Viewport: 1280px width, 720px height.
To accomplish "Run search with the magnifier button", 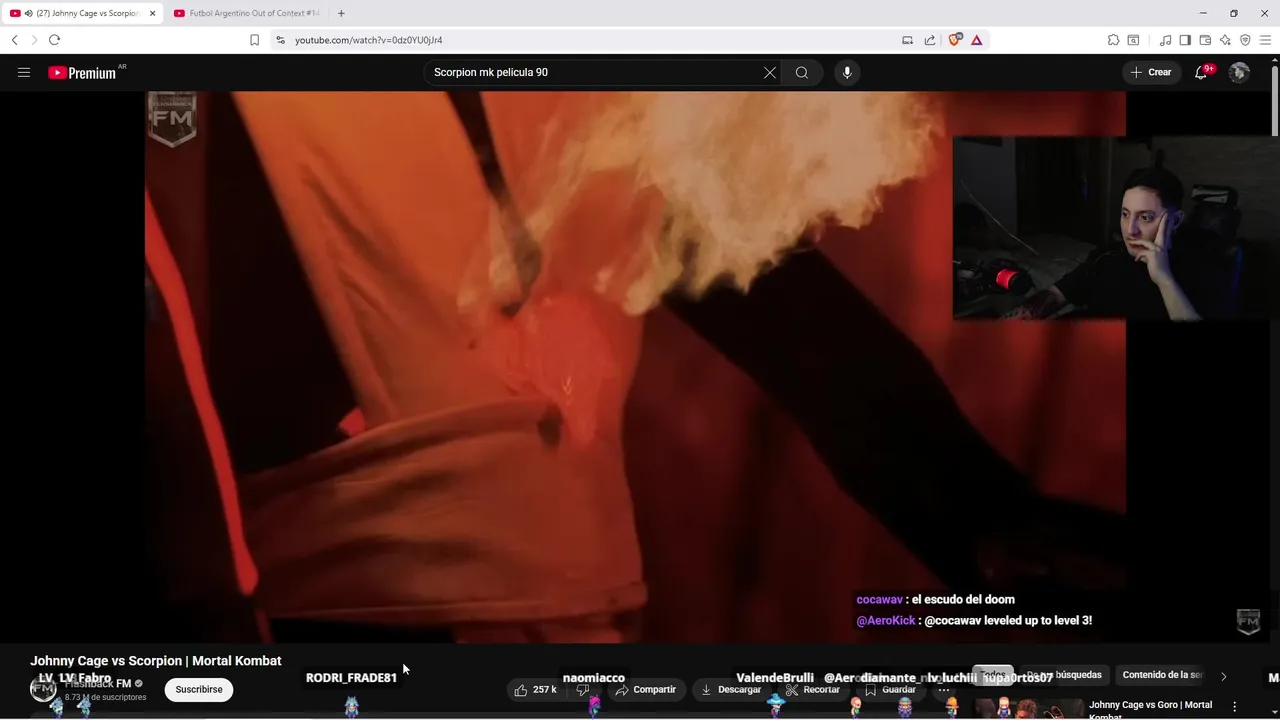I will pos(802,72).
